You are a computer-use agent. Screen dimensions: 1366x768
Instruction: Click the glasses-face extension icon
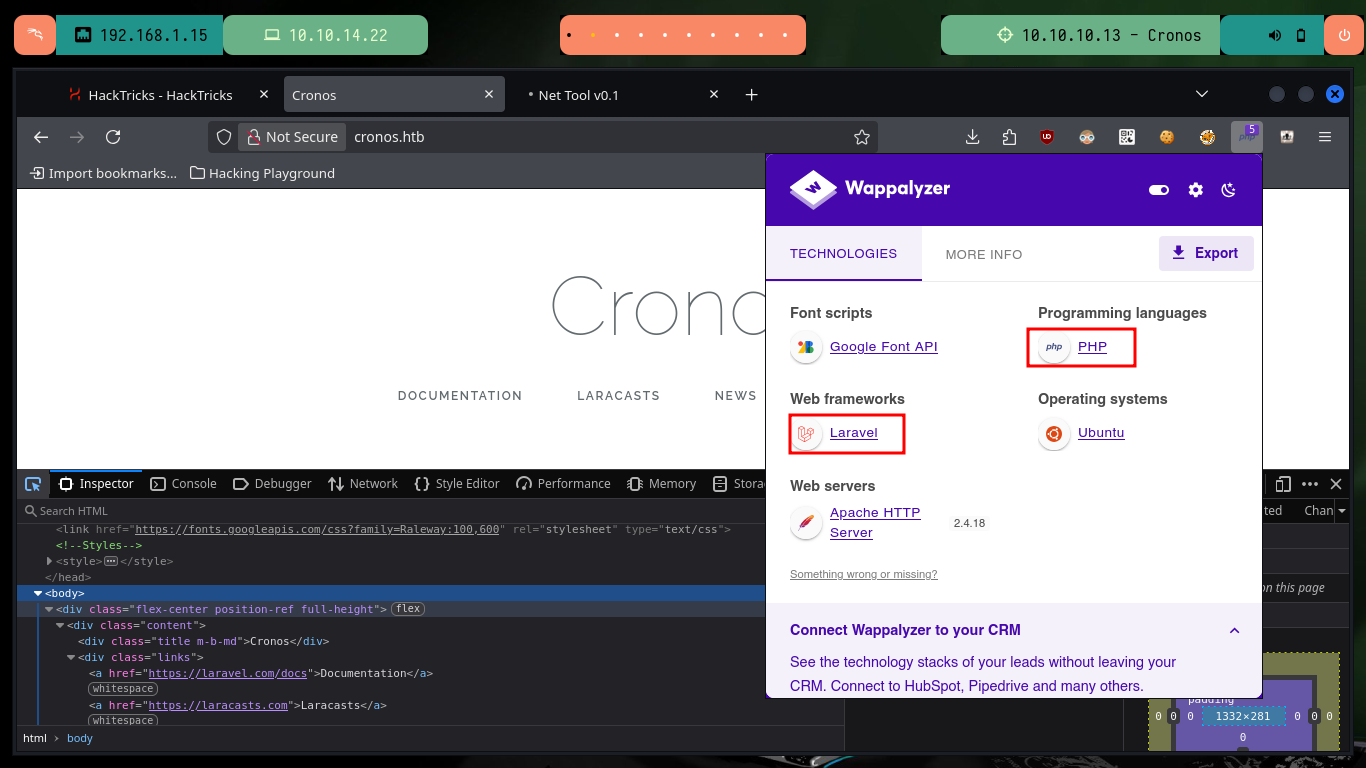pyautogui.click(x=1087, y=137)
